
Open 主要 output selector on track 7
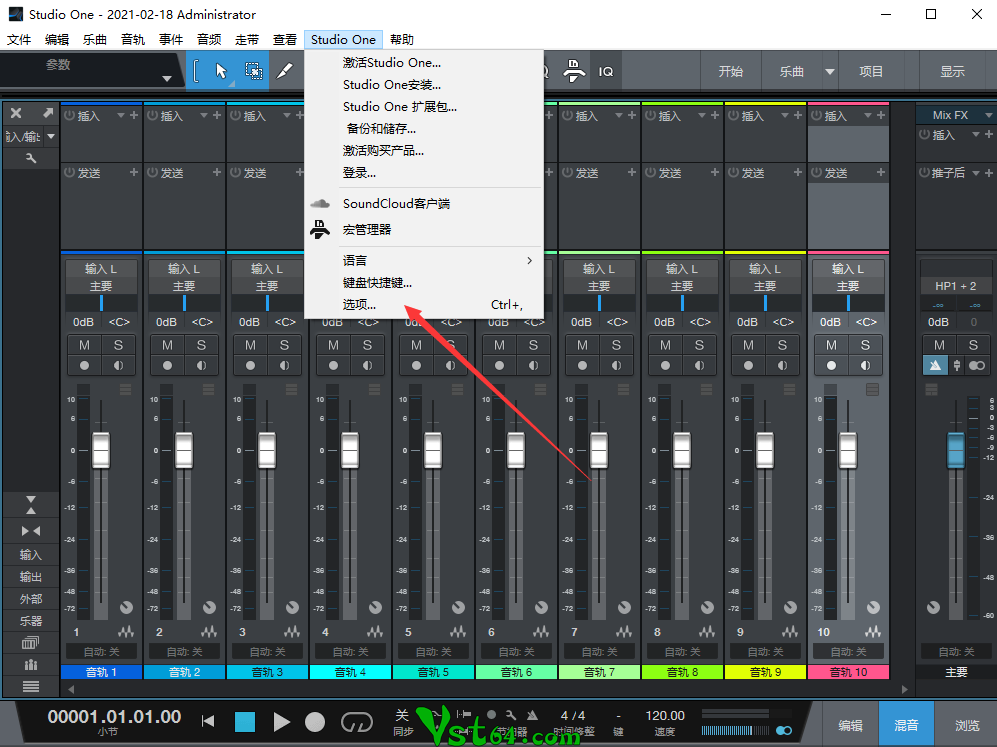click(599, 286)
